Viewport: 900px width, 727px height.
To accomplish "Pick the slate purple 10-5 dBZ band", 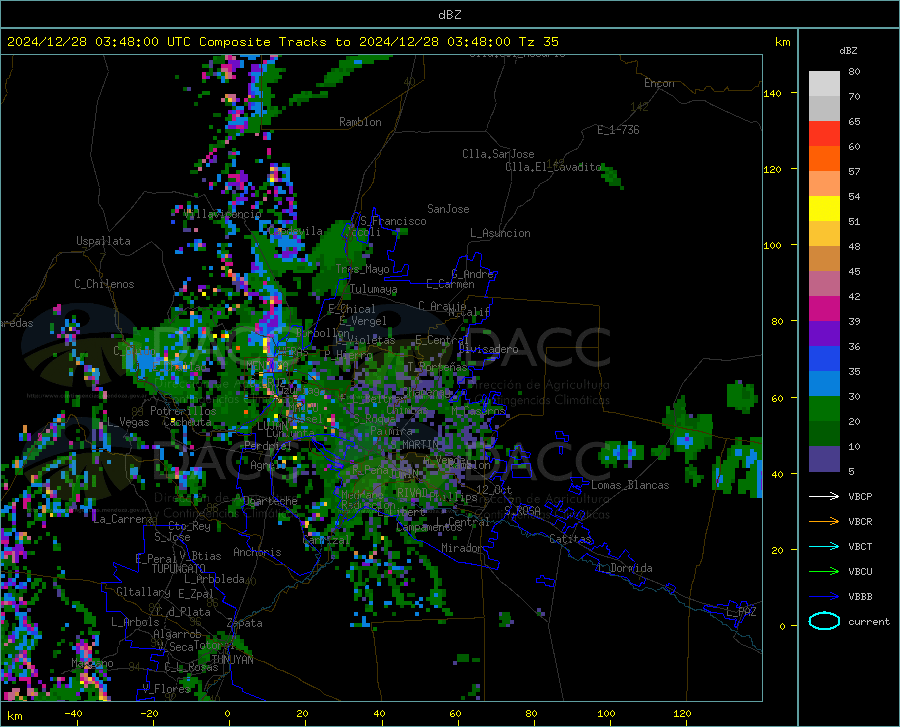I will coord(824,459).
